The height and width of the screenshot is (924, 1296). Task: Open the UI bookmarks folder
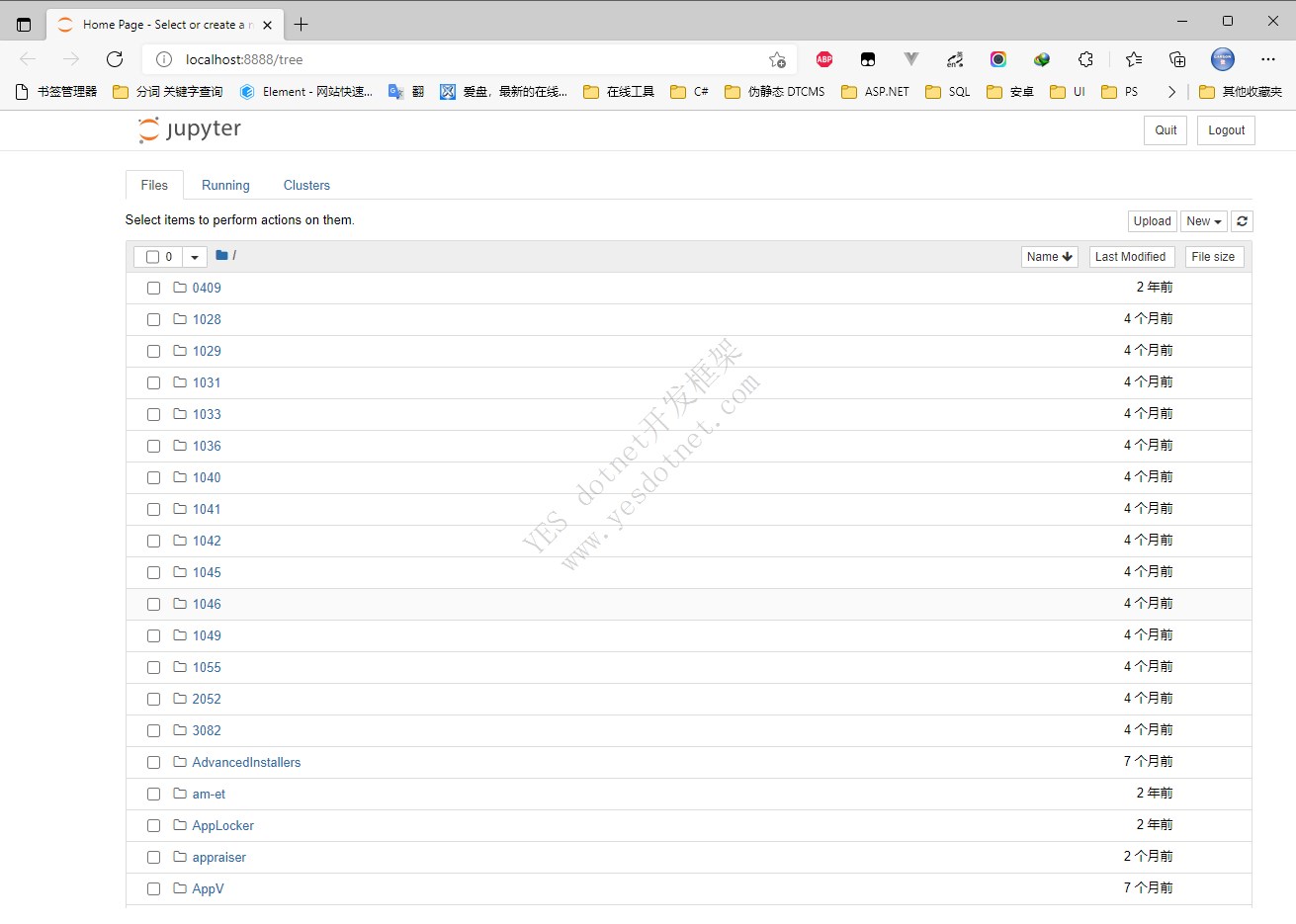click(x=1068, y=92)
